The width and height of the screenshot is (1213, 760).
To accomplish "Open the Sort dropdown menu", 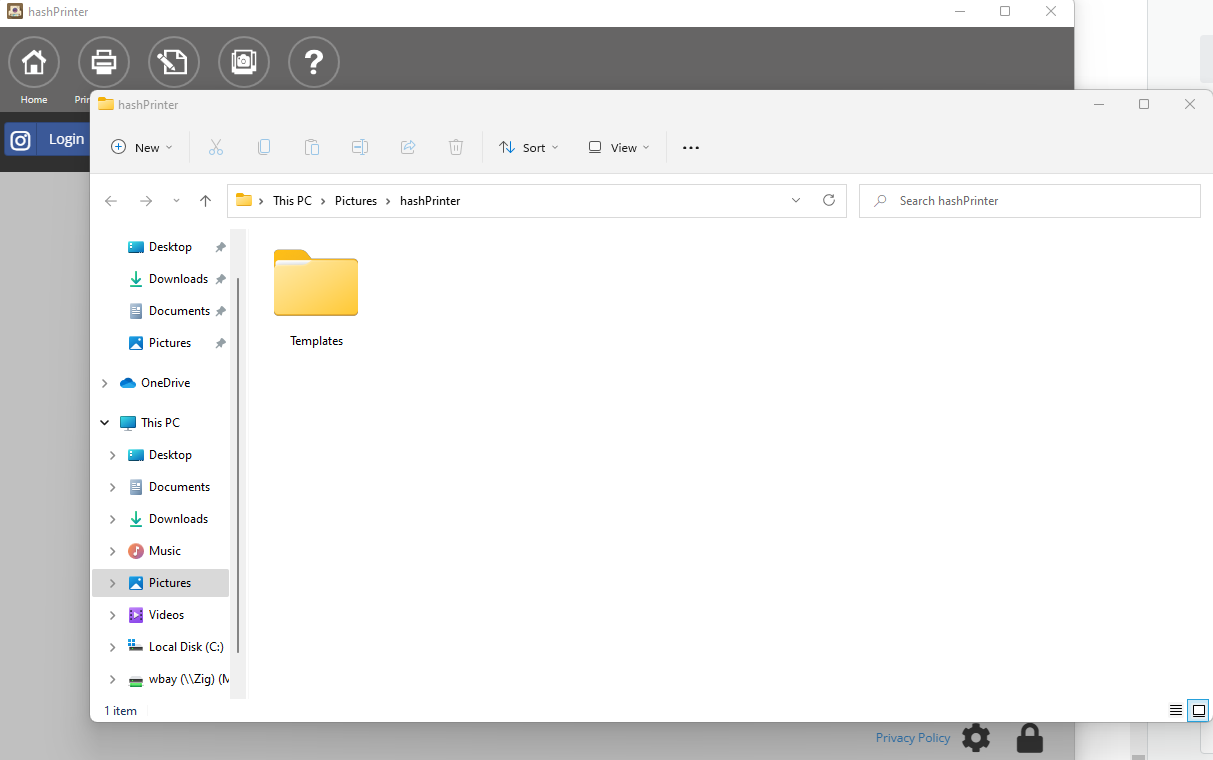I will (x=529, y=147).
